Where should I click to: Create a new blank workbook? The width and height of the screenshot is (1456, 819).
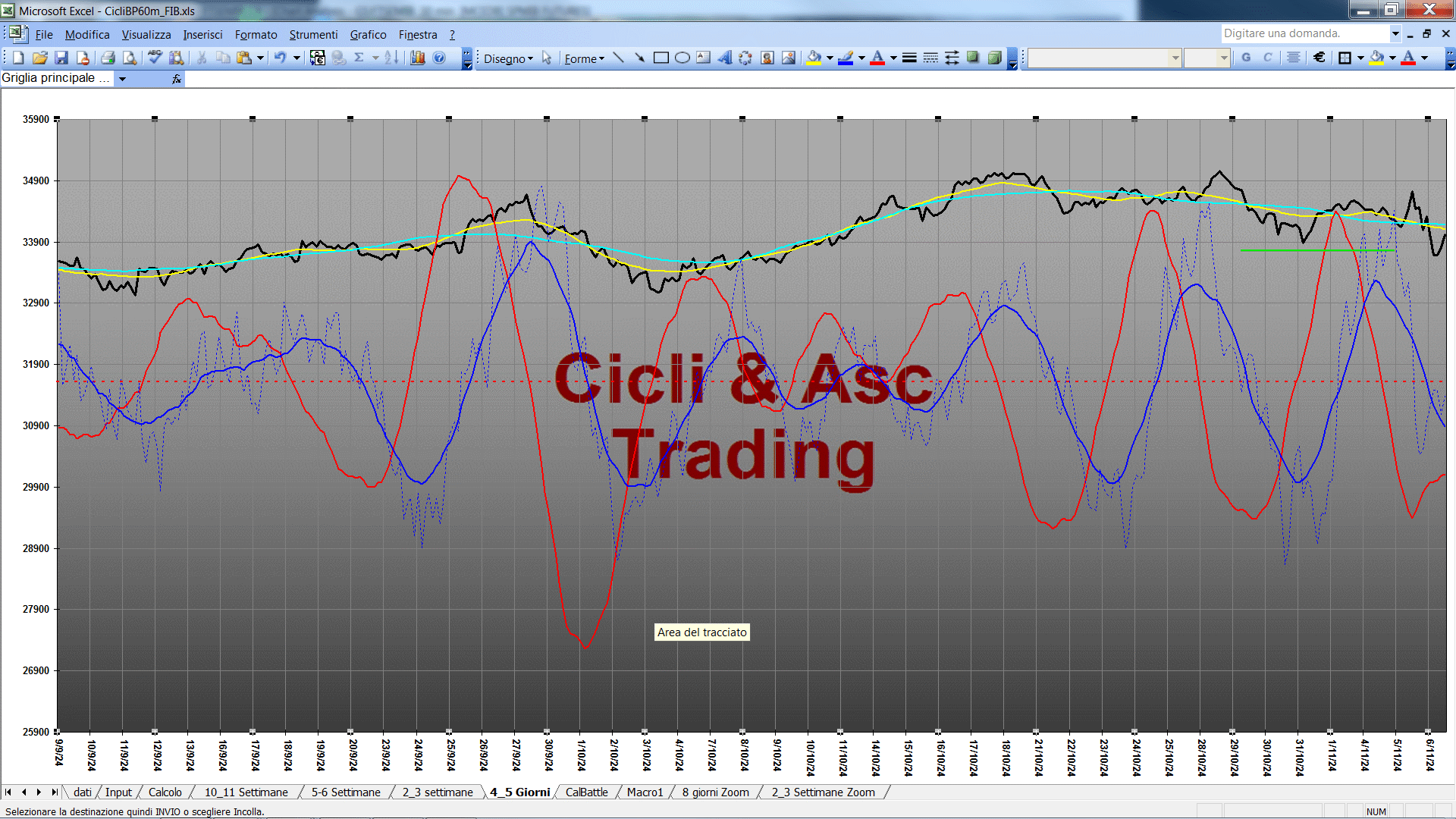[x=18, y=58]
